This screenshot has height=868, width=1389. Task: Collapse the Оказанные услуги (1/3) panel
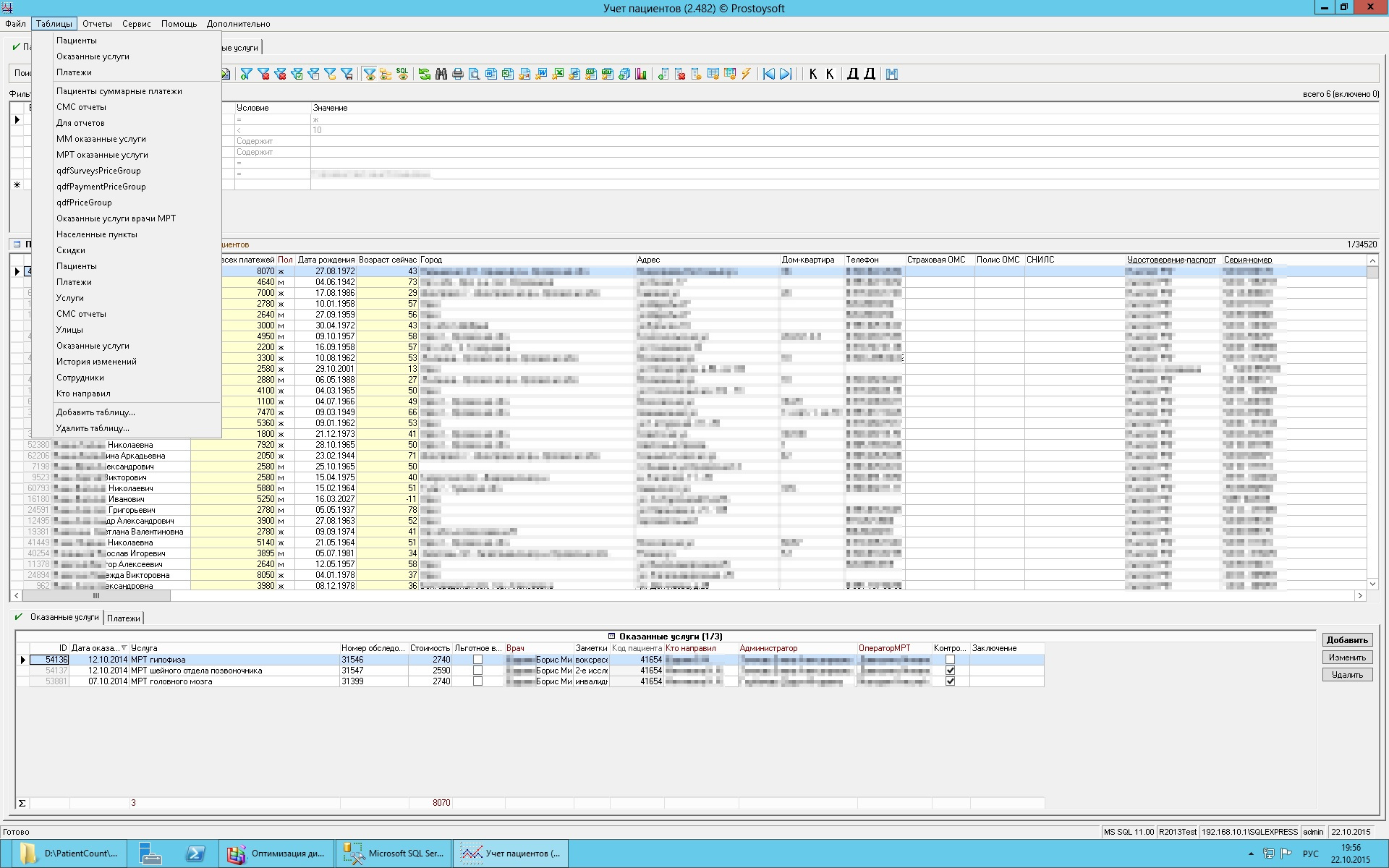[x=611, y=637]
